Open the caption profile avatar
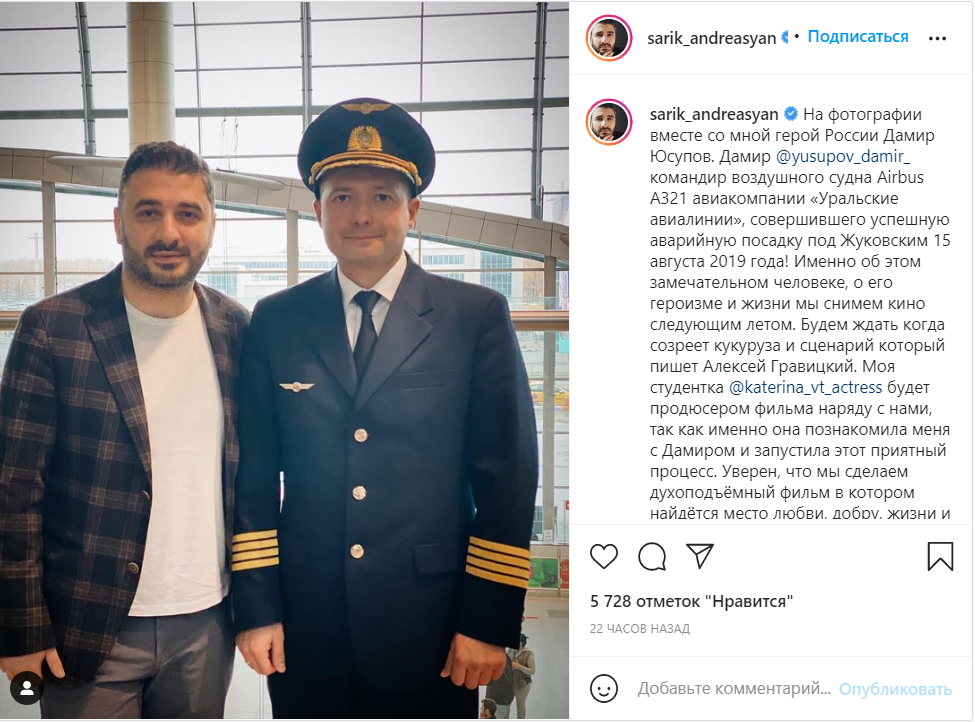The width and height of the screenshot is (975, 722). click(x=609, y=122)
